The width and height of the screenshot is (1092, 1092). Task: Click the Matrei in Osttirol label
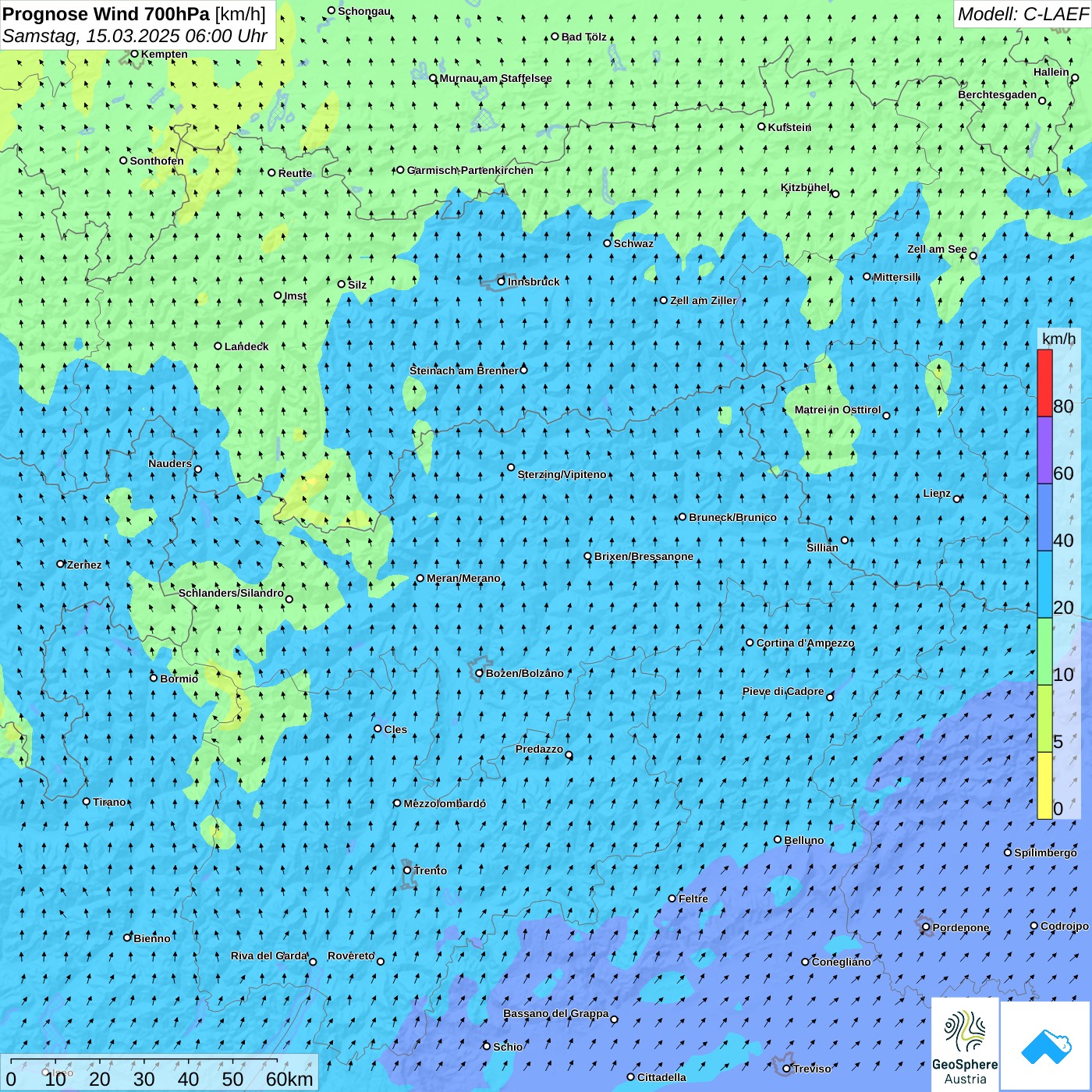point(838,409)
